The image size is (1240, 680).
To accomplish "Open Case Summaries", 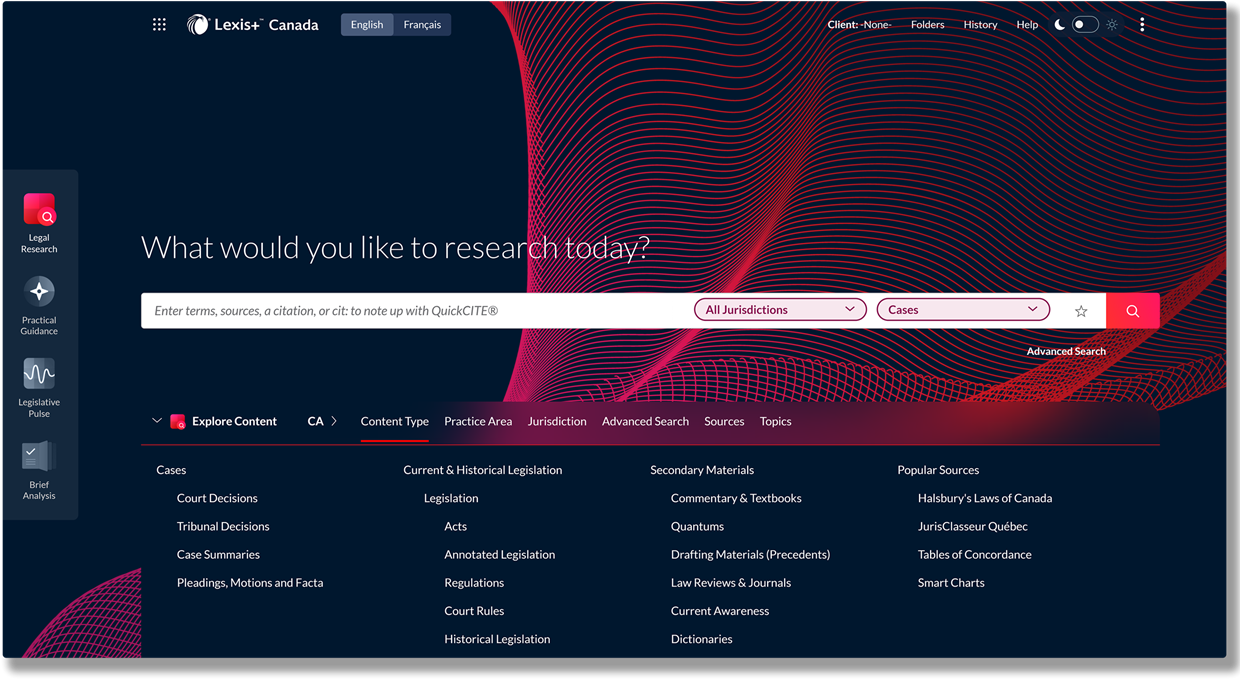I will (218, 554).
